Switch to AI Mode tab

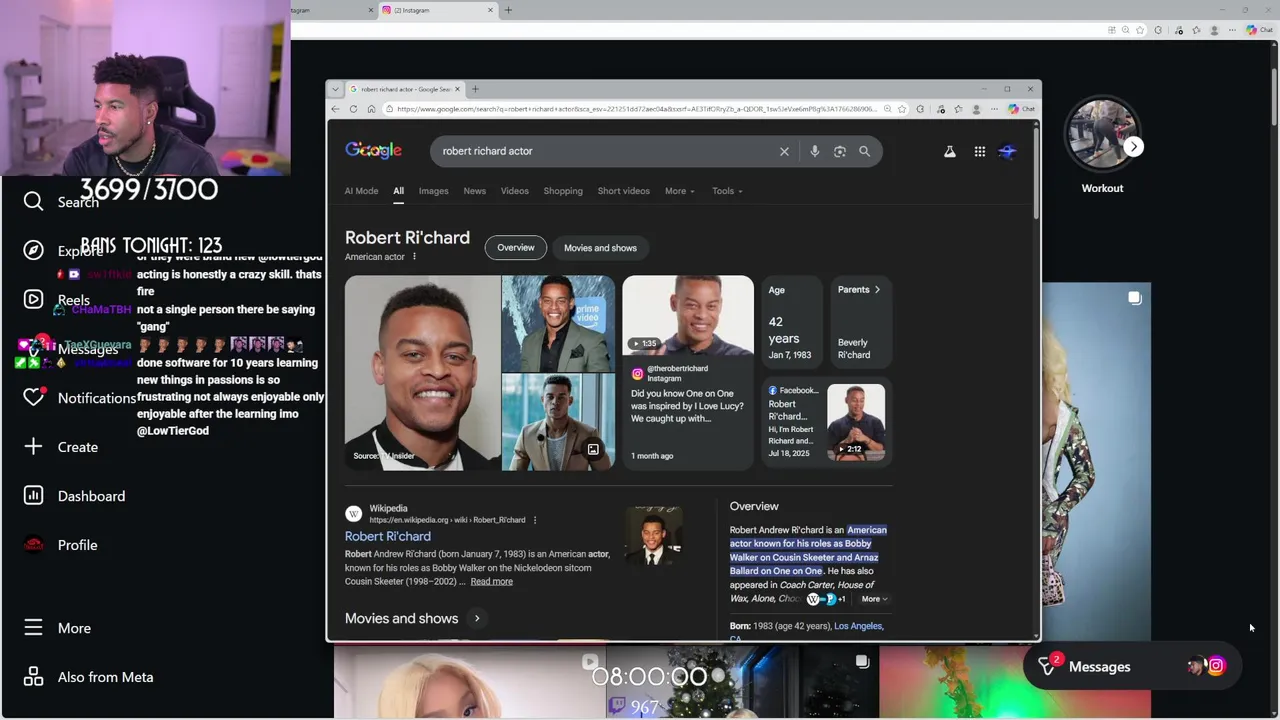361,191
